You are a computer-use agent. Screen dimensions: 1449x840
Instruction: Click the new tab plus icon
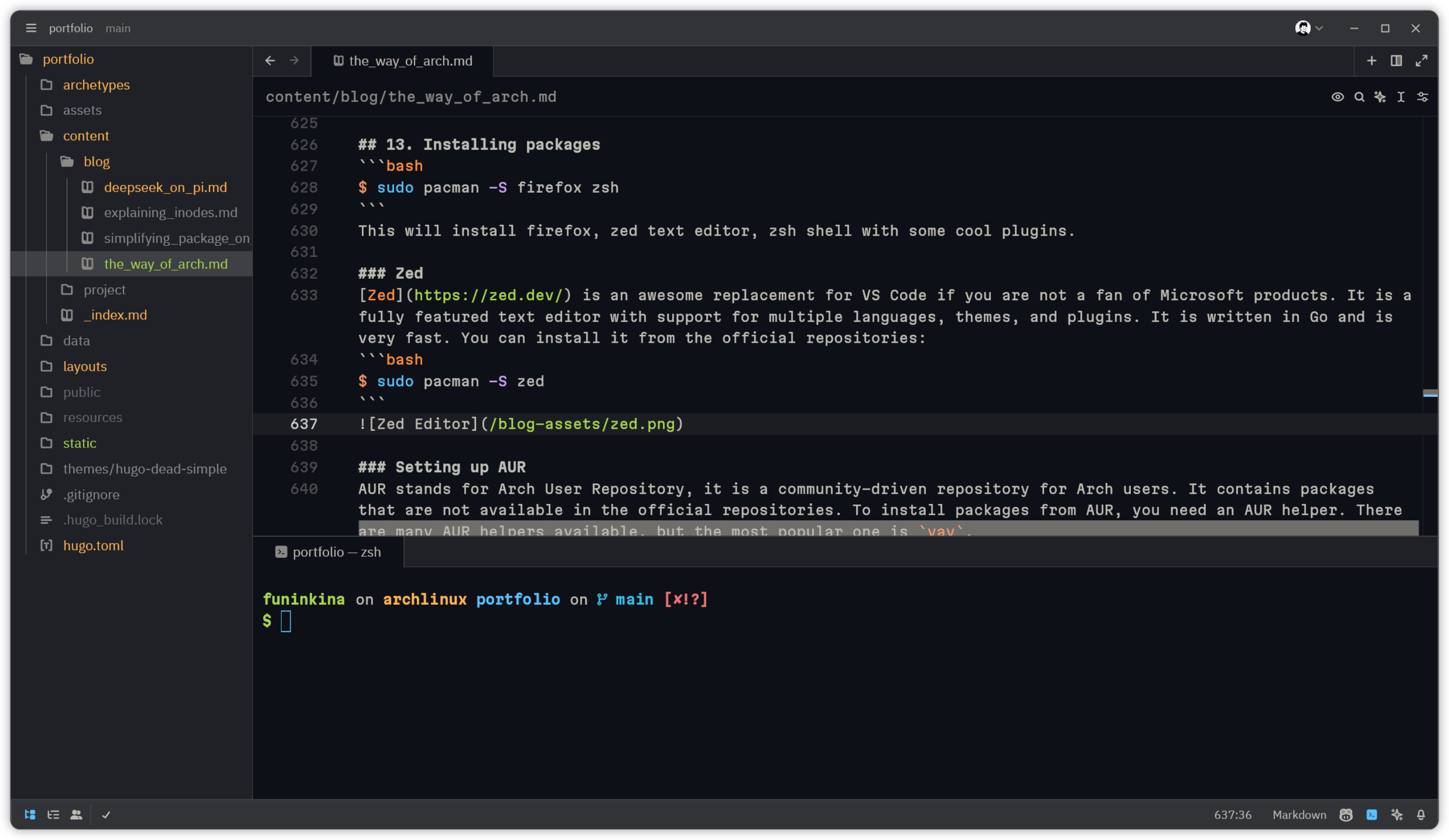[1371, 60]
